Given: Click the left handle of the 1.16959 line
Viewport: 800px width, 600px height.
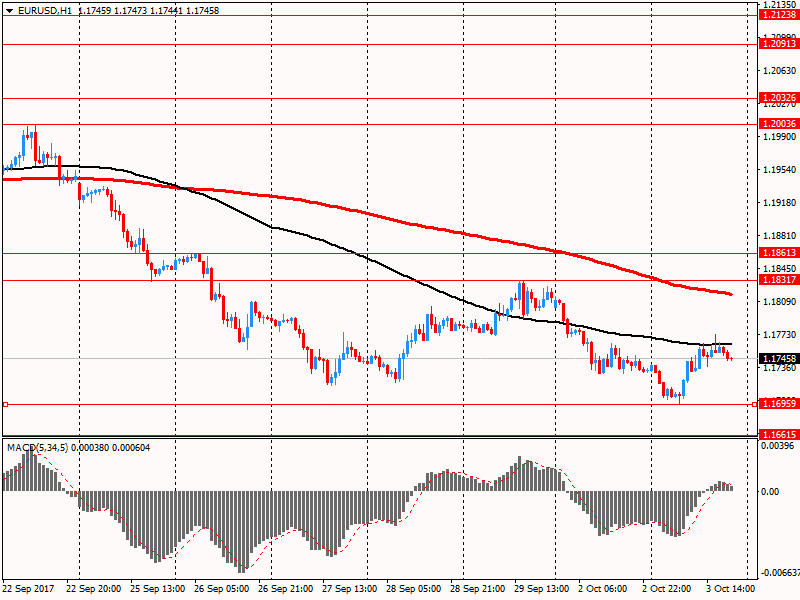Looking at the screenshot, I should tap(6, 405).
